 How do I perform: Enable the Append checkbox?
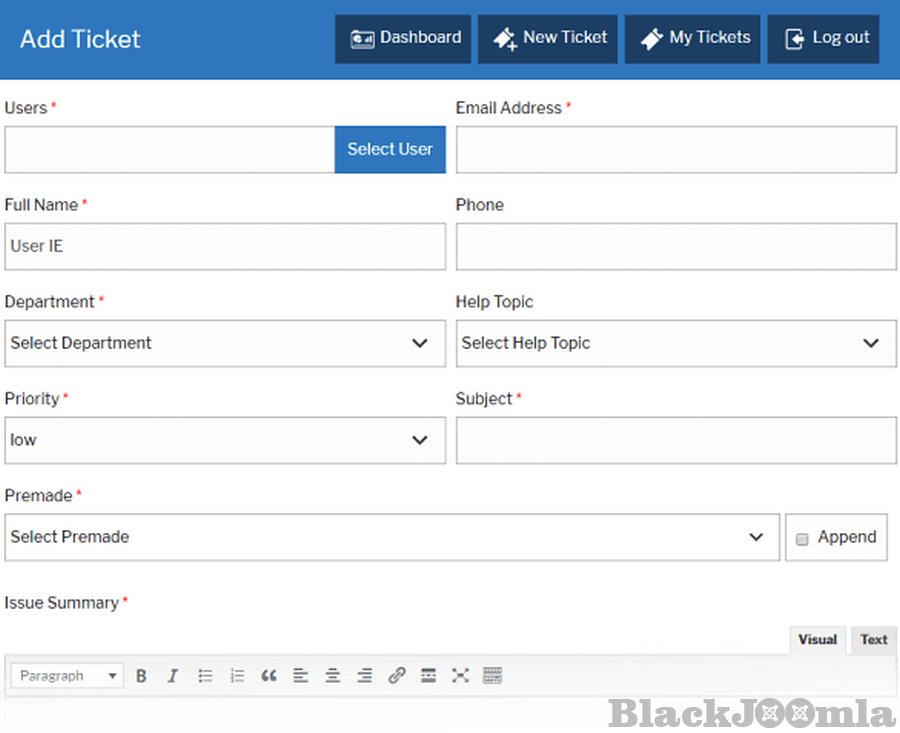(802, 539)
